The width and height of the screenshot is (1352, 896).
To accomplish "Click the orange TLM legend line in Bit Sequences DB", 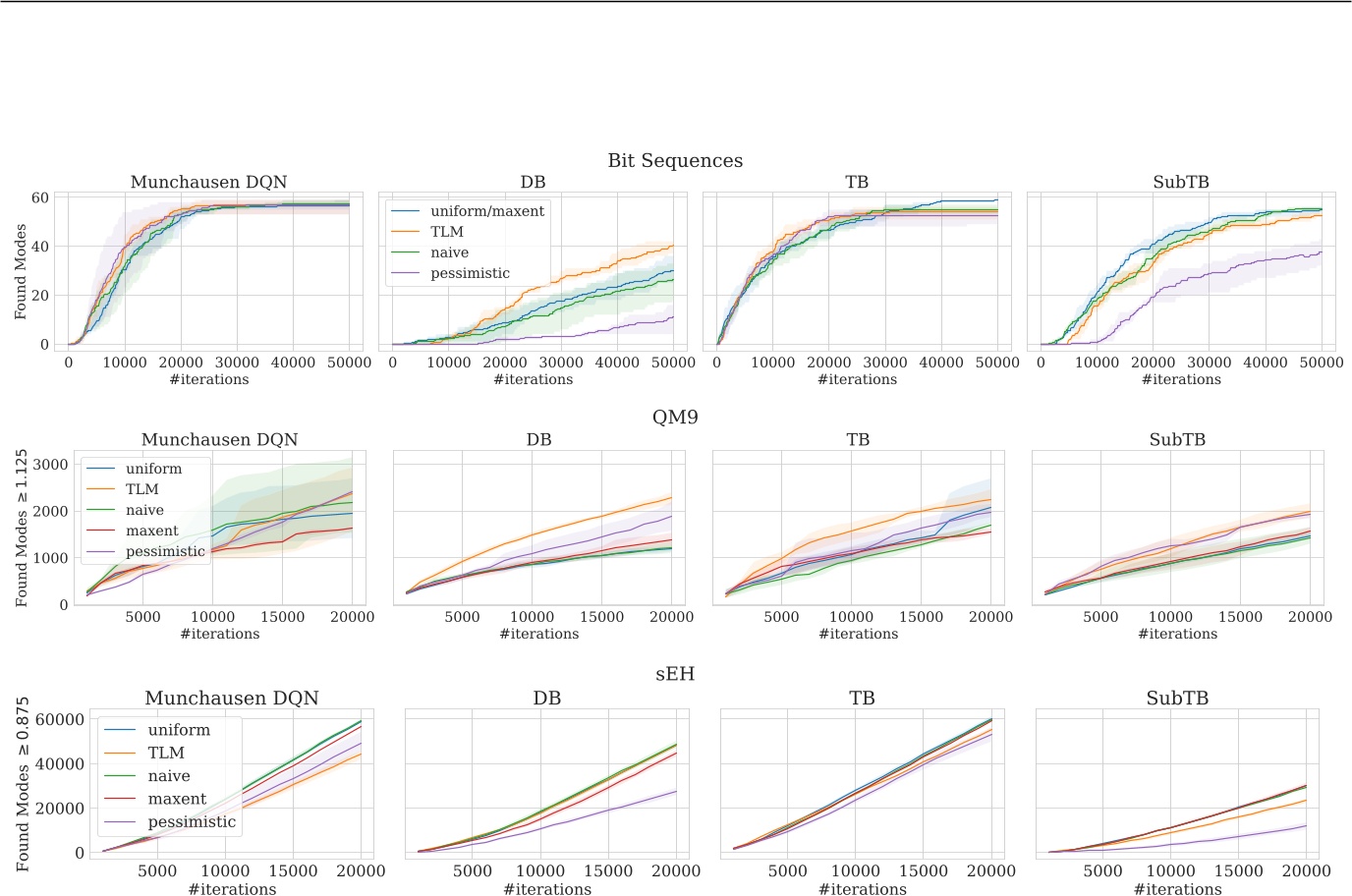I will click(406, 232).
